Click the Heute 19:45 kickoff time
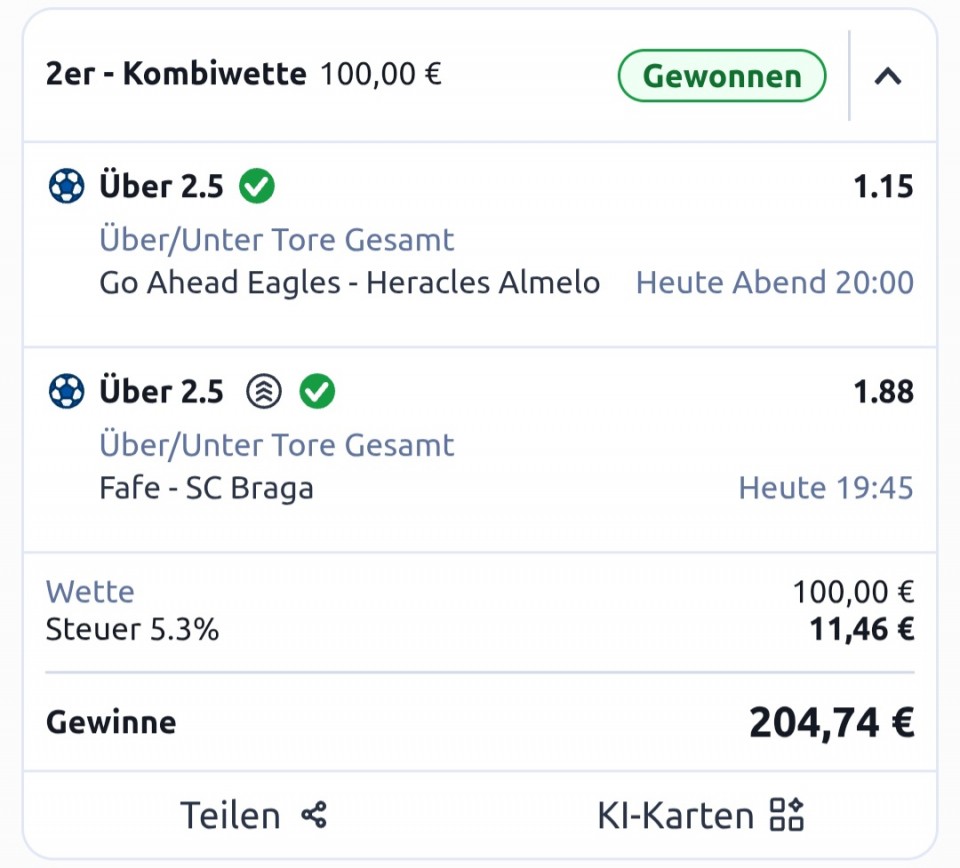The width and height of the screenshot is (960, 868). click(826, 488)
